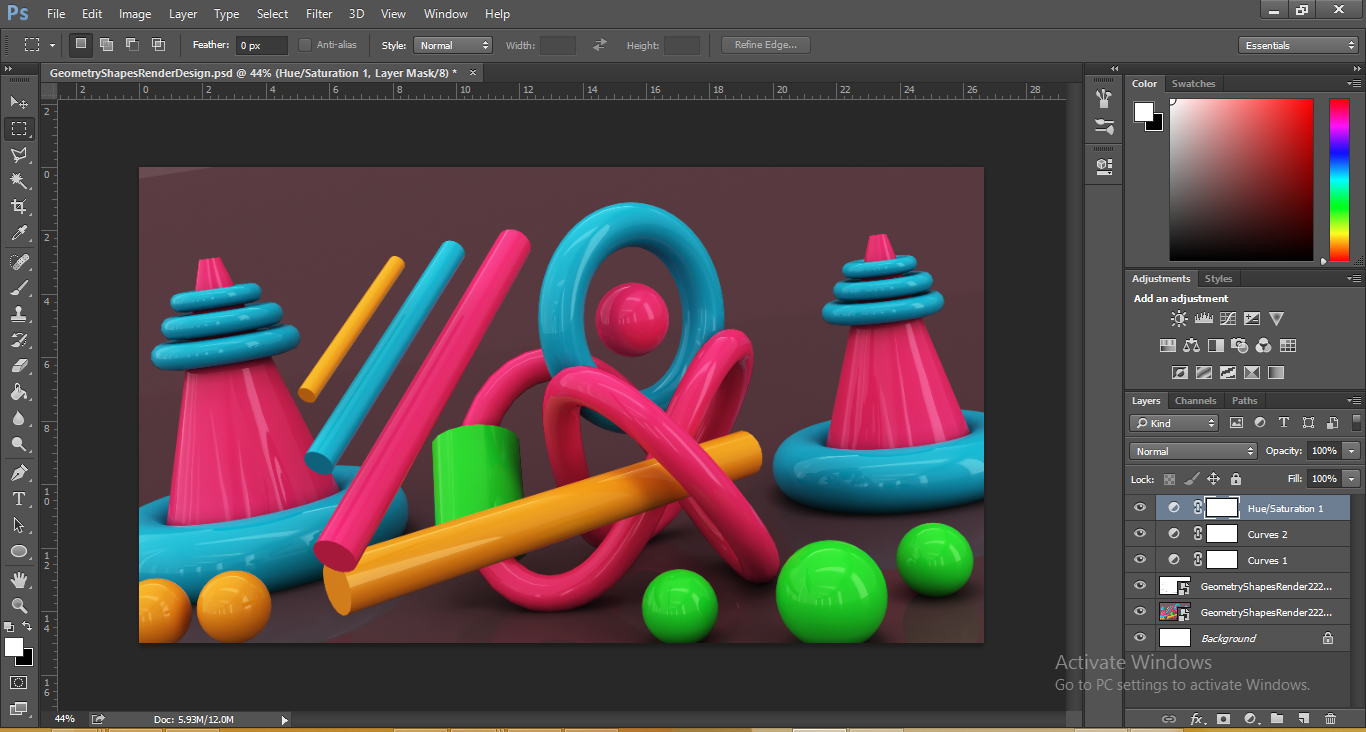
Task: Select the Polygonal Lasso tool
Action: pos(18,154)
